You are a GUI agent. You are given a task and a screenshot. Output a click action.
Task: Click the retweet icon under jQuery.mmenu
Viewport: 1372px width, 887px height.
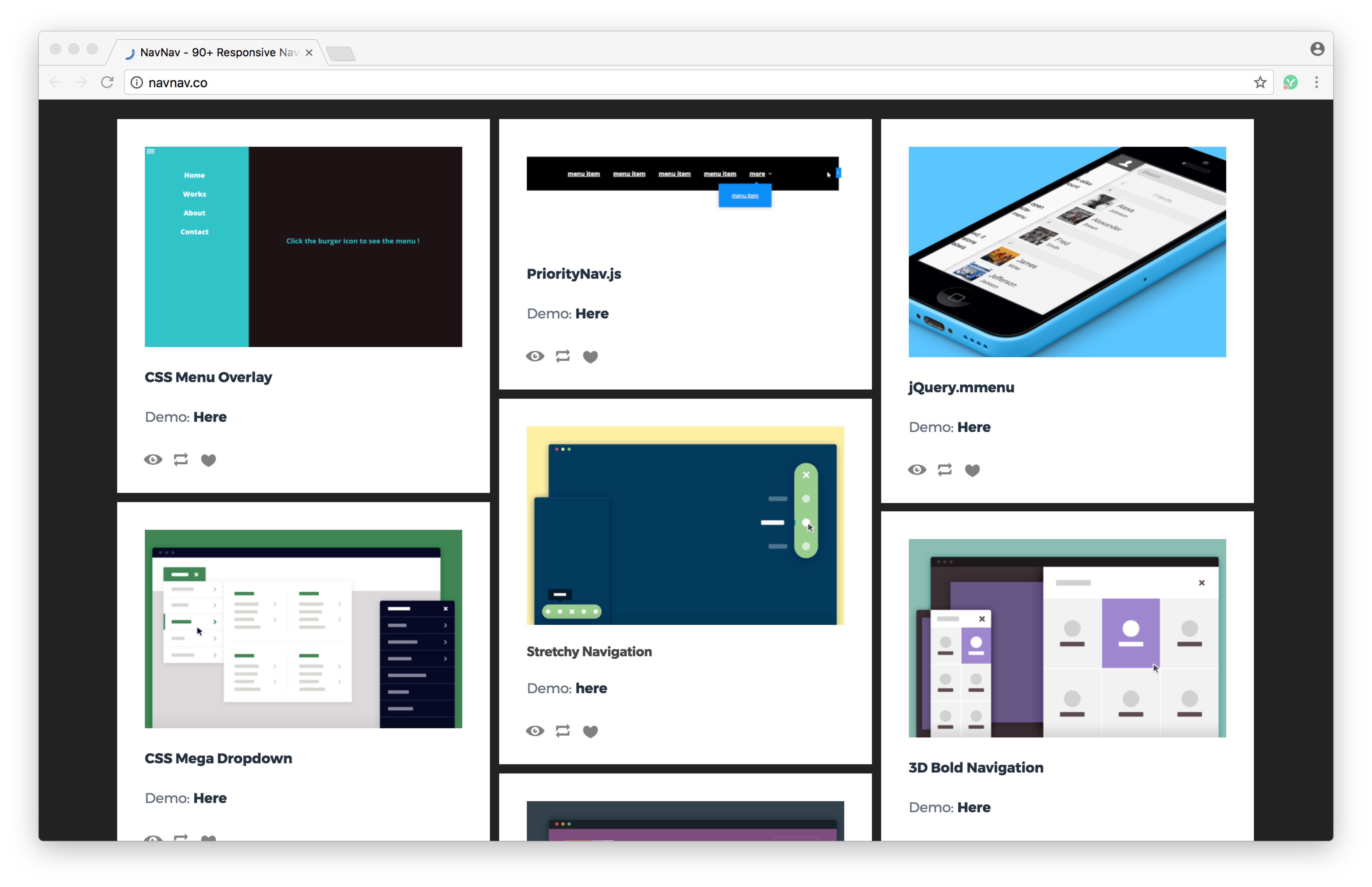click(945, 470)
